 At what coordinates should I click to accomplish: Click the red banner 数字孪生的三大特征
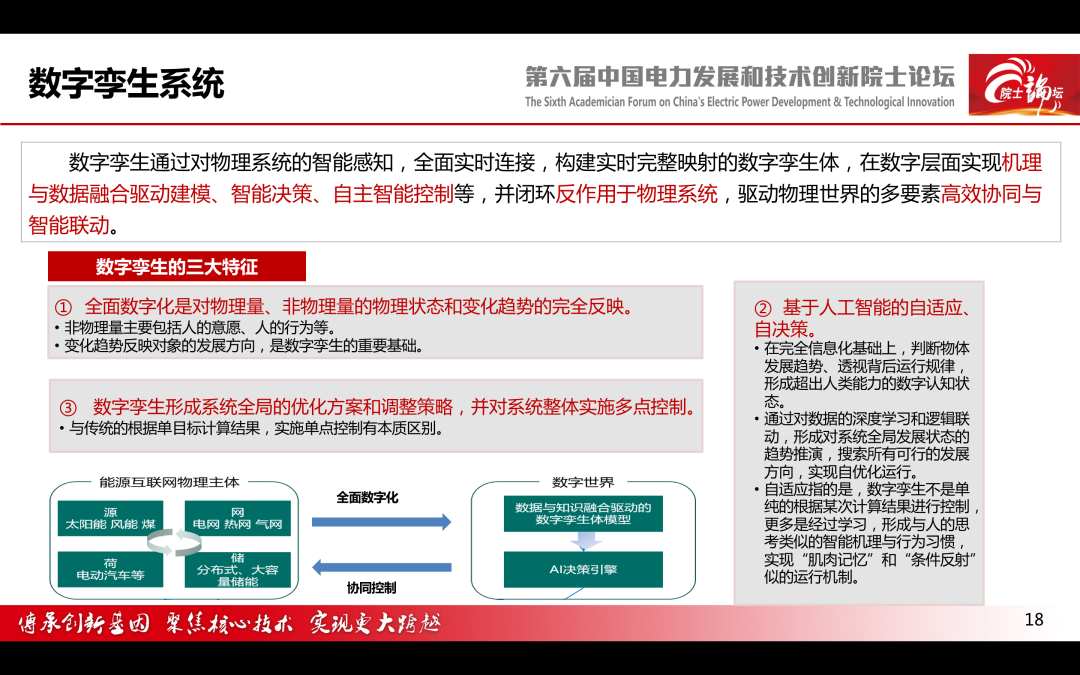click(176, 267)
